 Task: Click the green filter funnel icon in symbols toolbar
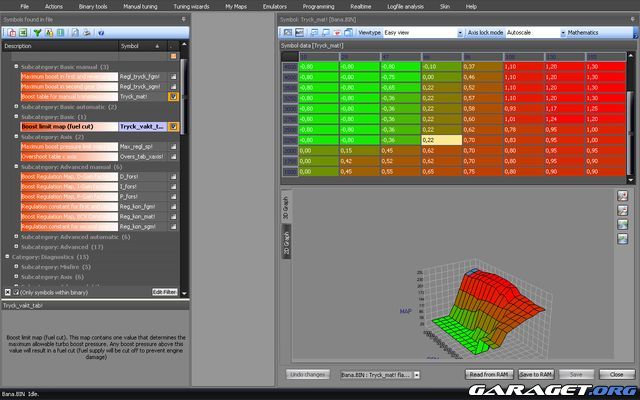point(38,33)
